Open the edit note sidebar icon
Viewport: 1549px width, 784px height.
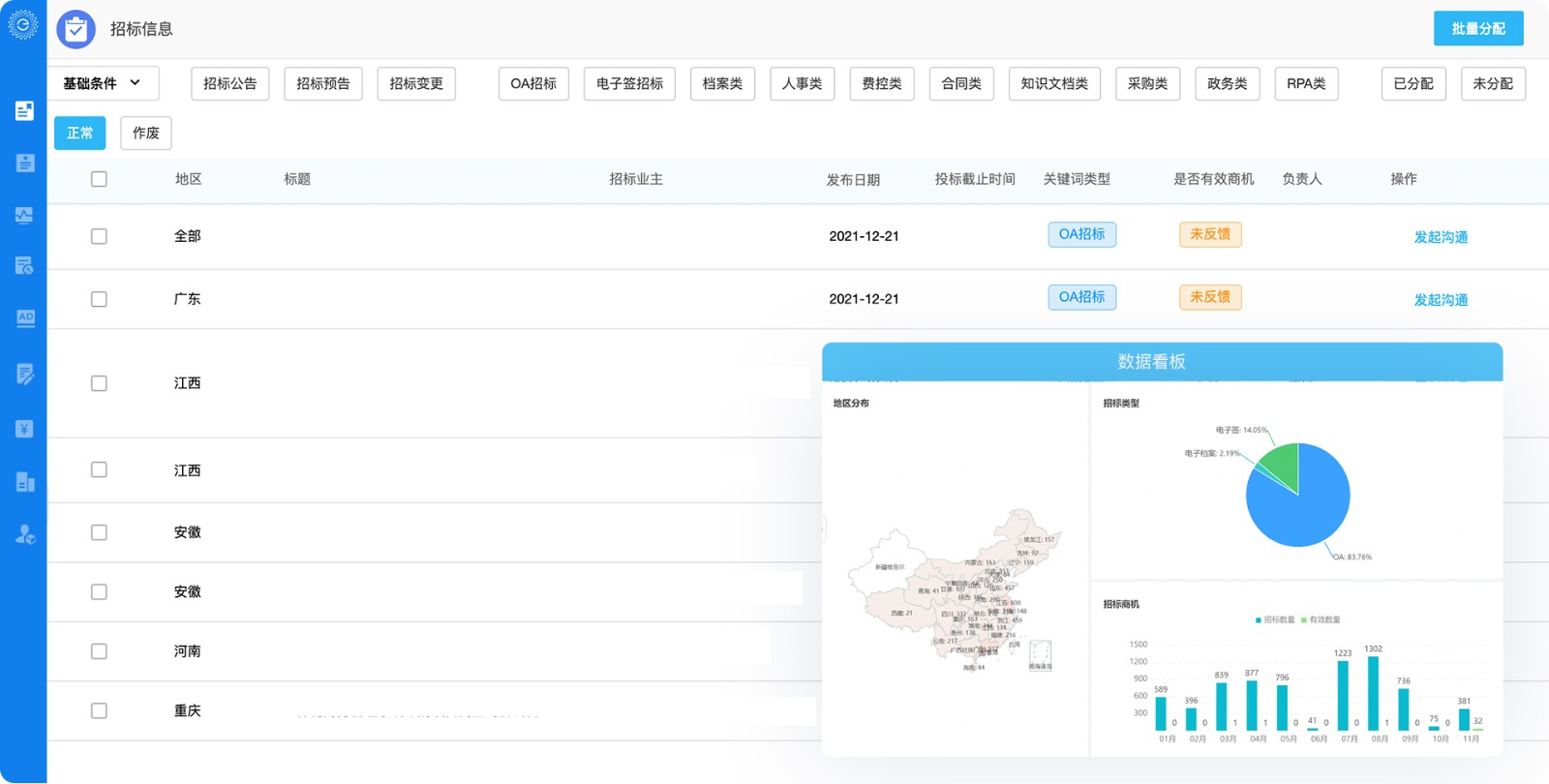pyautogui.click(x=24, y=374)
